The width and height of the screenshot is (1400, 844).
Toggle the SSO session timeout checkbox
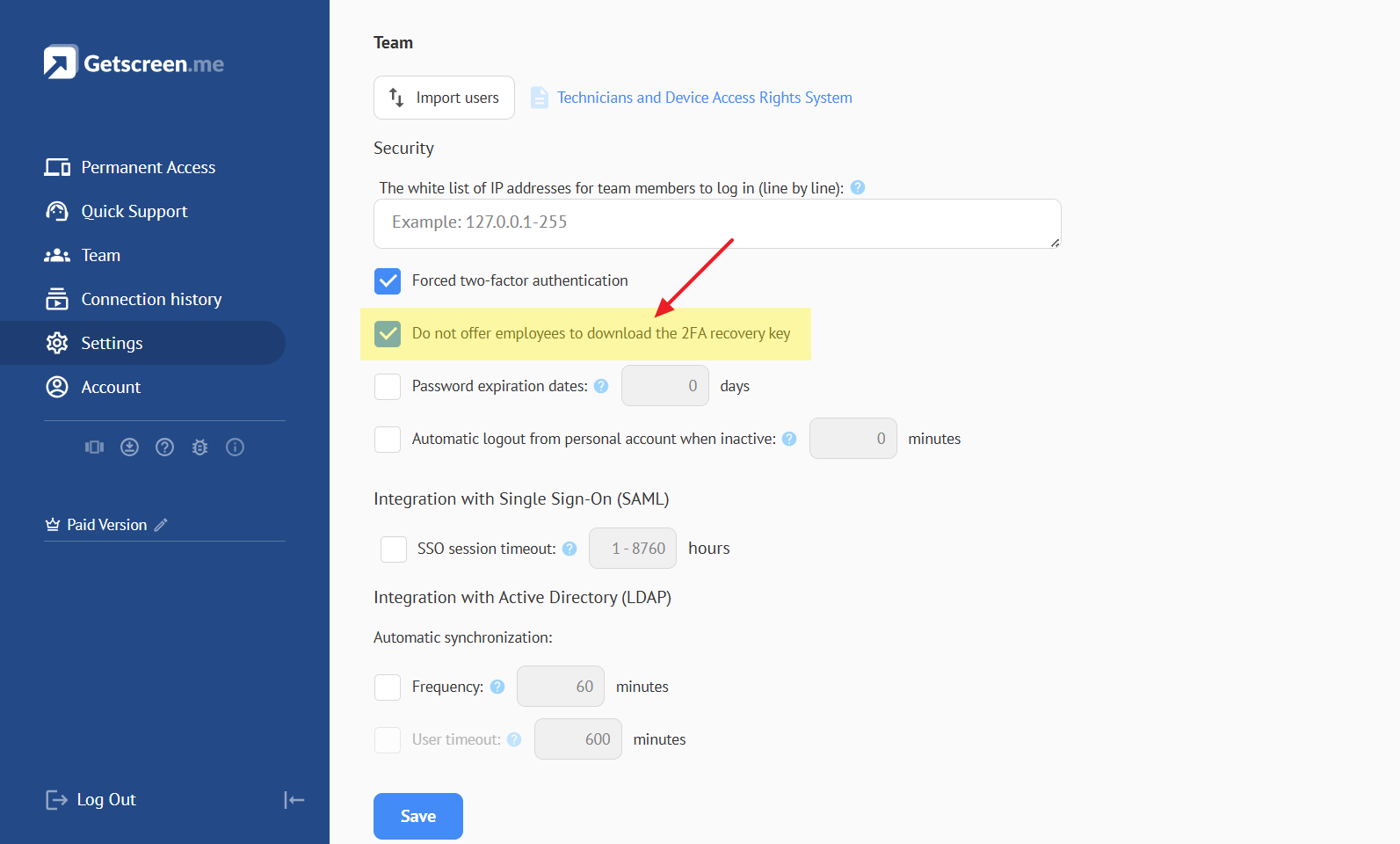point(394,549)
